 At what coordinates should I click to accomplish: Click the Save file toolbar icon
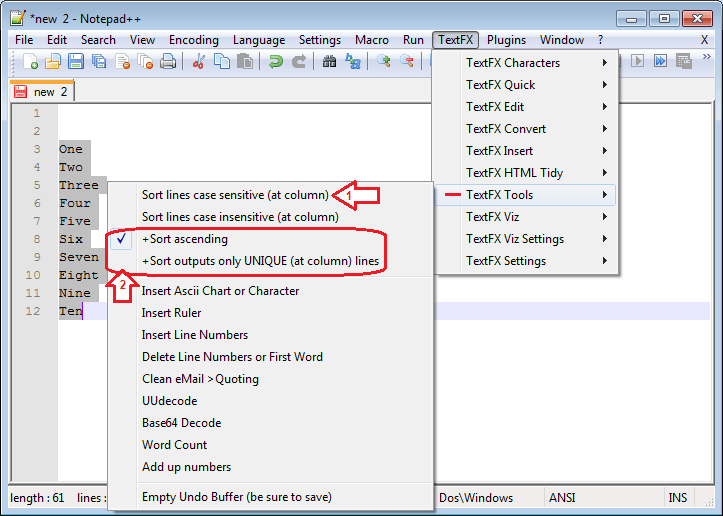tap(75, 62)
